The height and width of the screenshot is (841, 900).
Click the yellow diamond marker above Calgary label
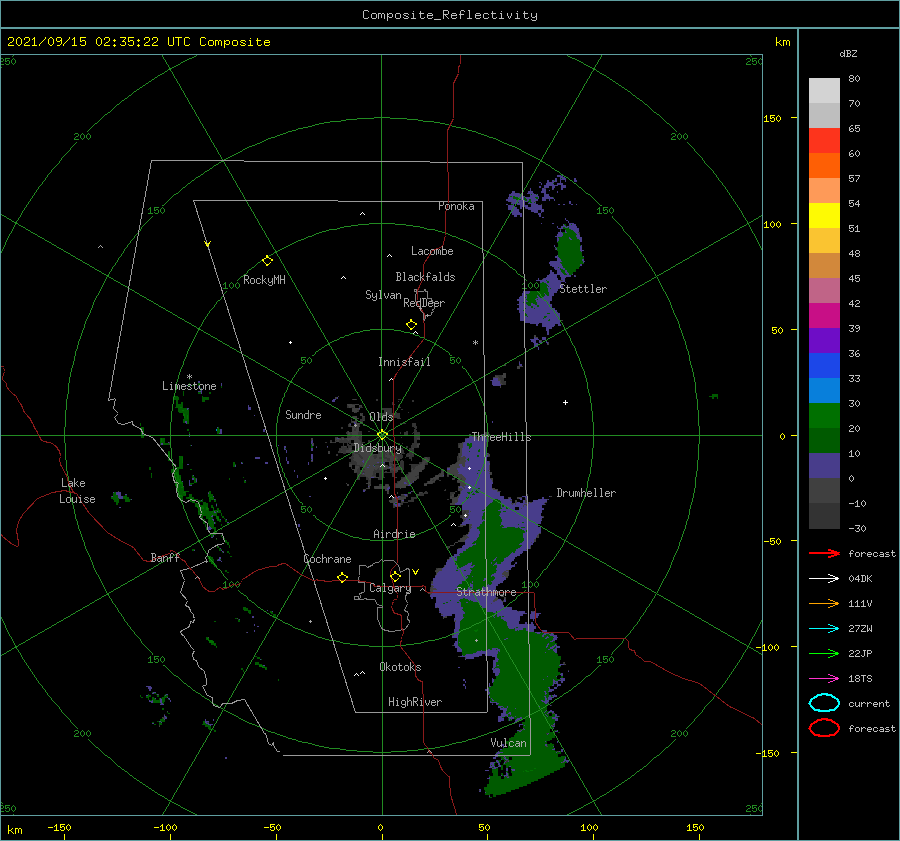click(395, 576)
